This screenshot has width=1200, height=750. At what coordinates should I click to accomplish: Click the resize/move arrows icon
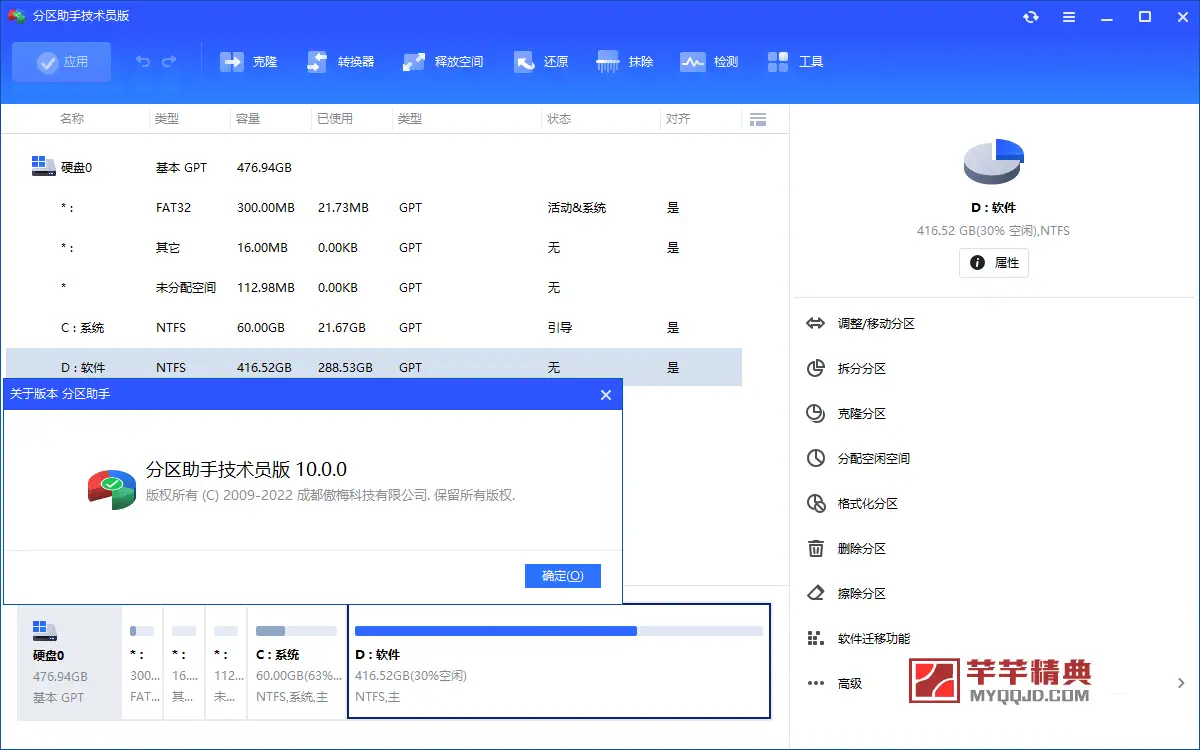[x=816, y=324]
